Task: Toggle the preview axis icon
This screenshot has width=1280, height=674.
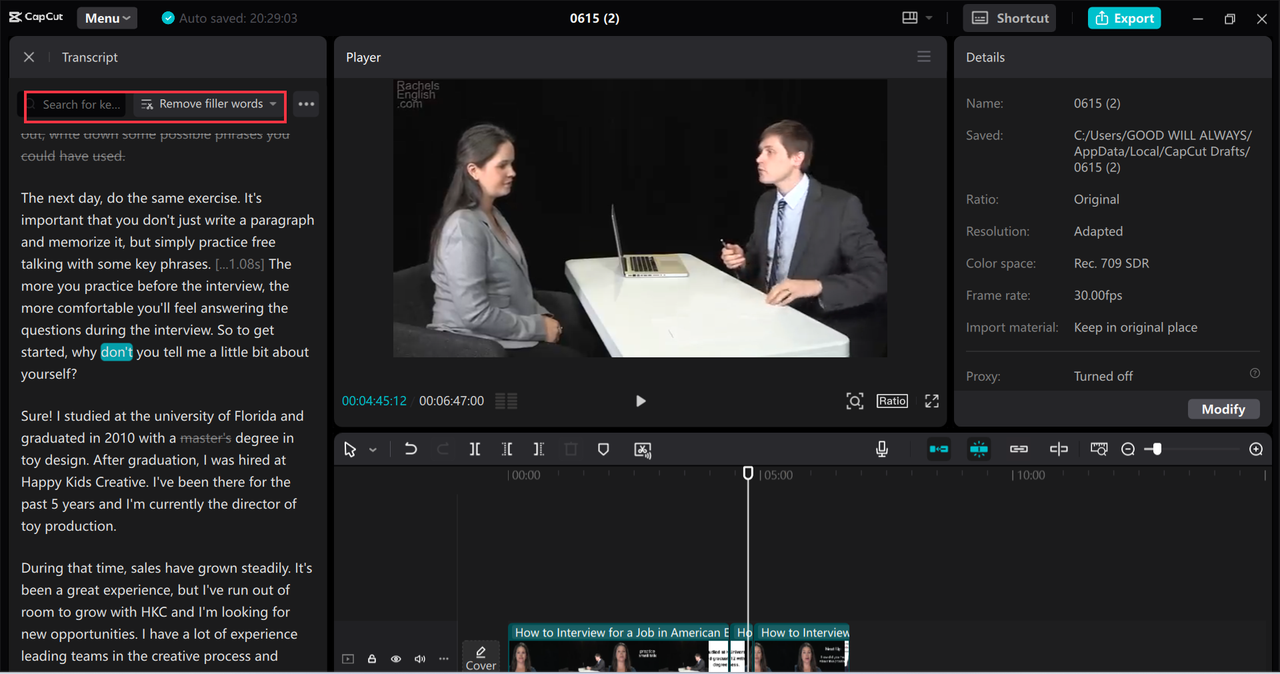Action: click(x=1059, y=450)
